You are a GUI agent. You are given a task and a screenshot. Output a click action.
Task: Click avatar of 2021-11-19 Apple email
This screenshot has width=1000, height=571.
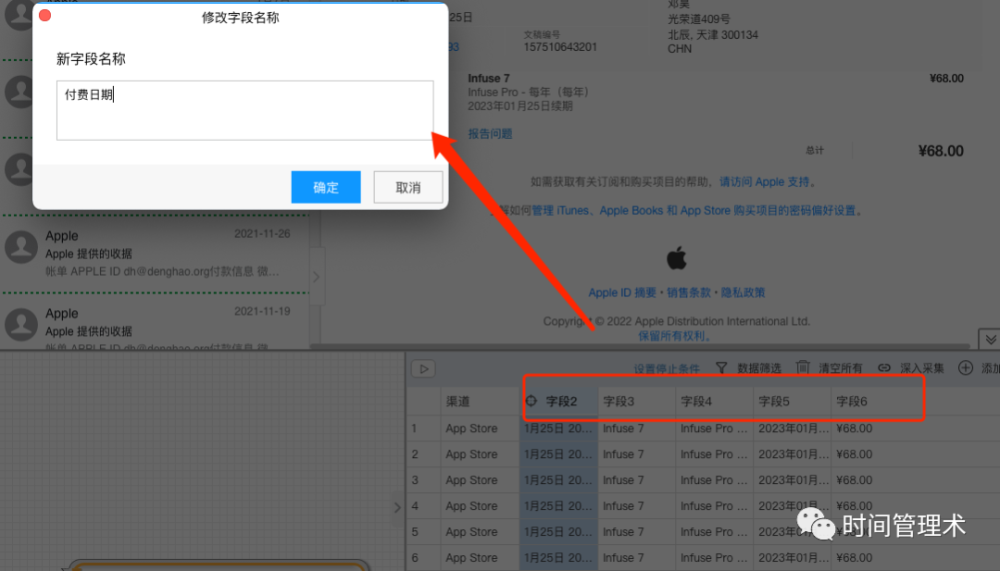[x=21, y=324]
